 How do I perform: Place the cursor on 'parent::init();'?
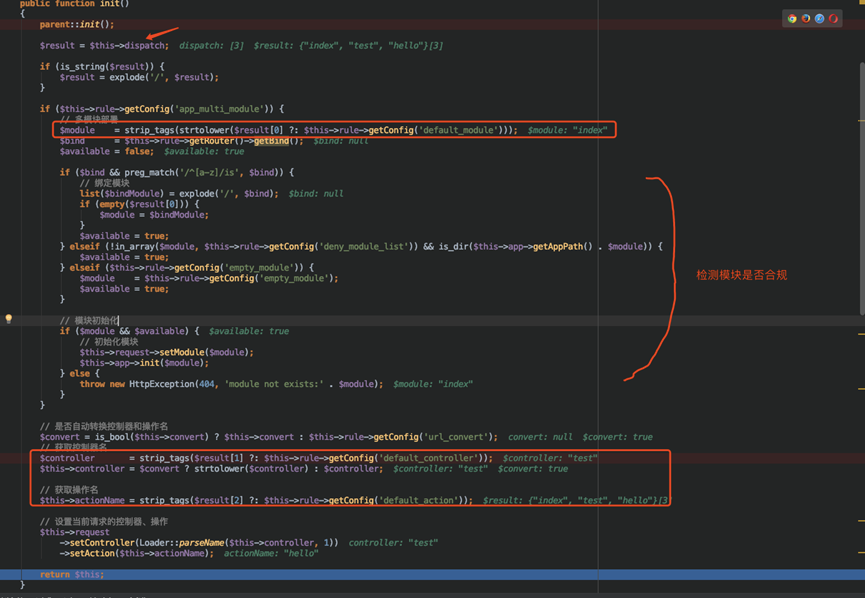point(77,24)
